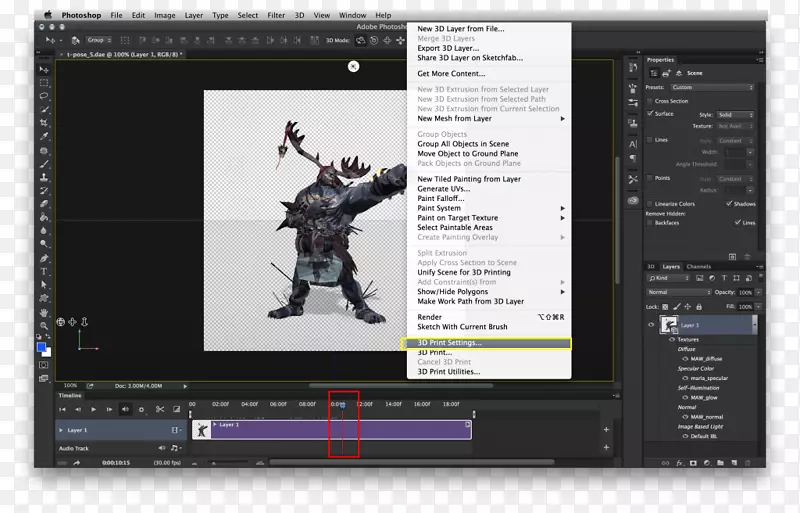Select the Brush tool
800x513 pixels.
pyautogui.click(x=44, y=164)
